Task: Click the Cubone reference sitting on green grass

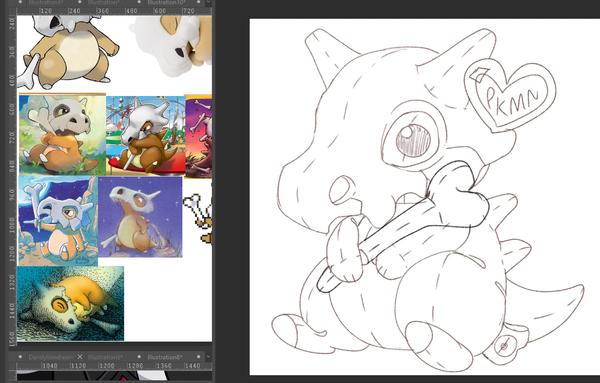Action: (62, 135)
